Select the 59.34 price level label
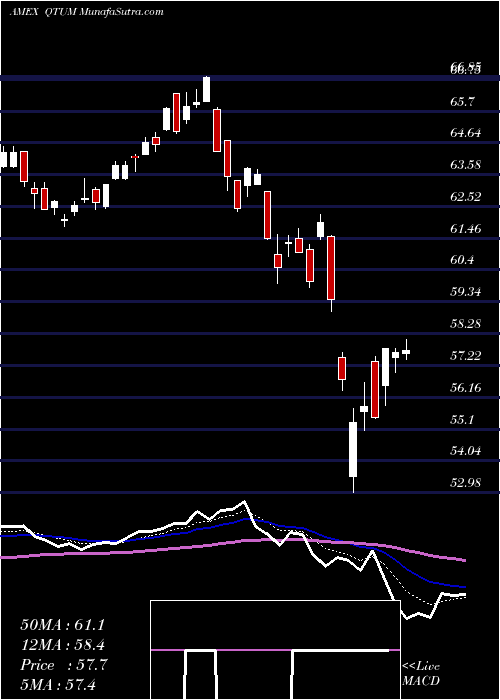The height and width of the screenshot is (700, 500). (x=467, y=292)
